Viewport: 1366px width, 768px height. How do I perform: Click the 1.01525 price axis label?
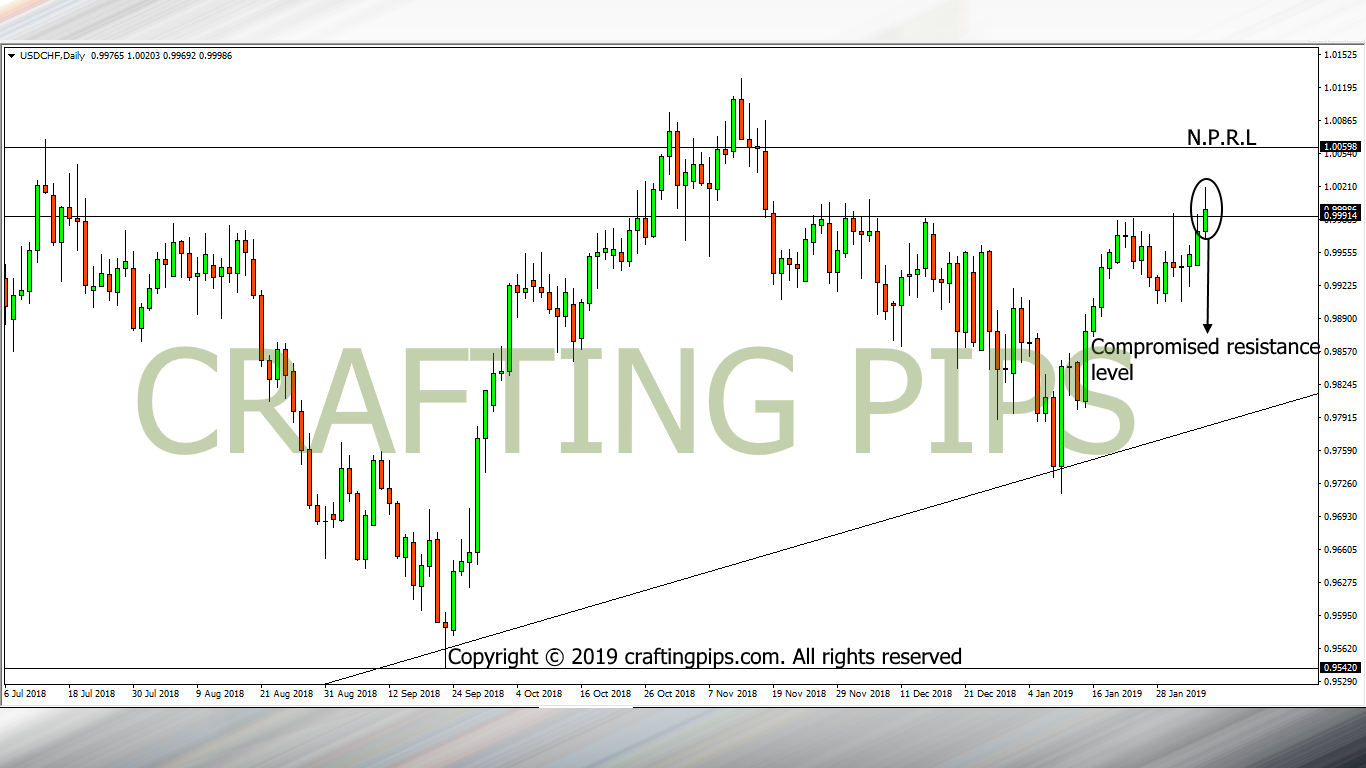(1339, 55)
